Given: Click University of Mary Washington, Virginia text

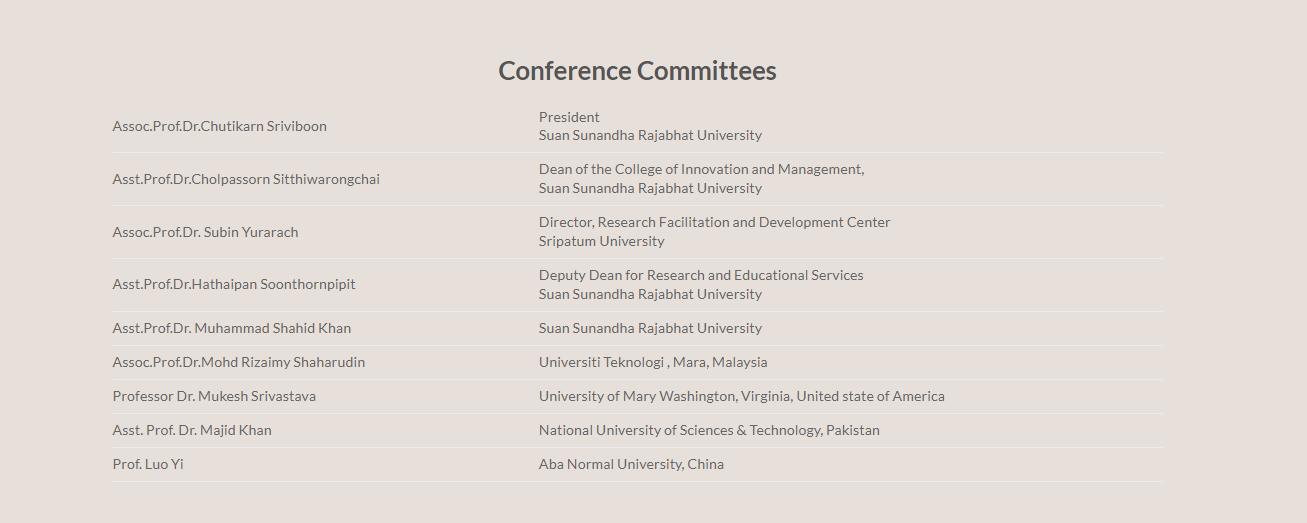Looking at the screenshot, I should 741,396.
